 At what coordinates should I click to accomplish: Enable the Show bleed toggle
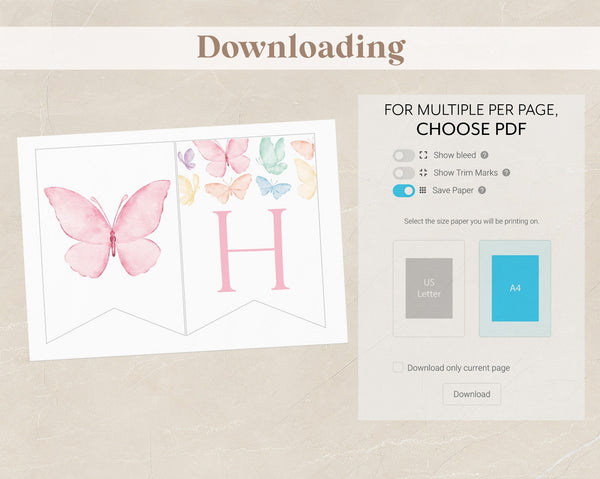[404, 155]
